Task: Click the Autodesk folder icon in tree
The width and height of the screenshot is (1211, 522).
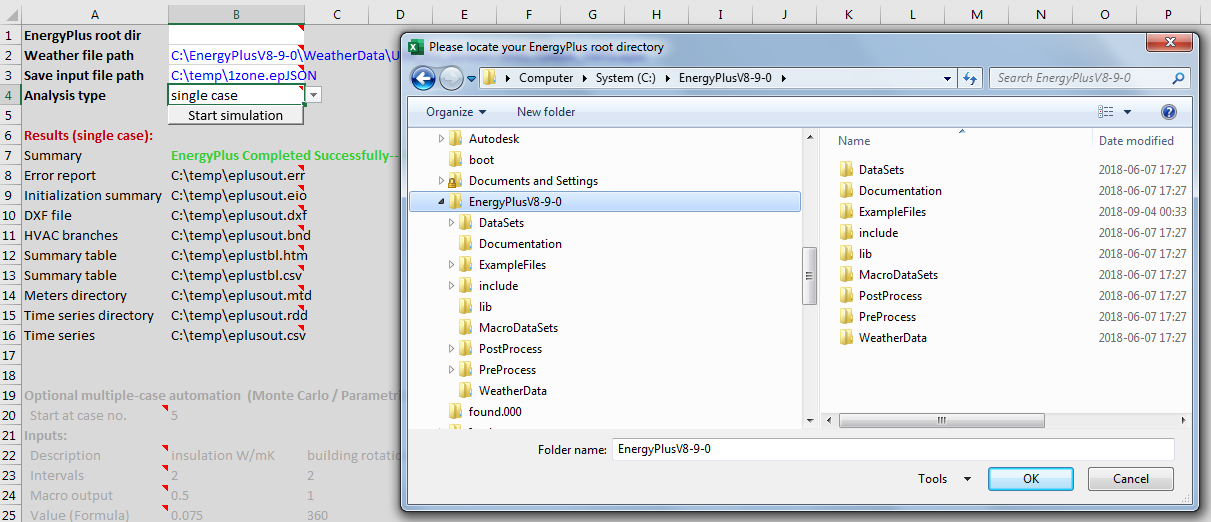Action: 456,139
